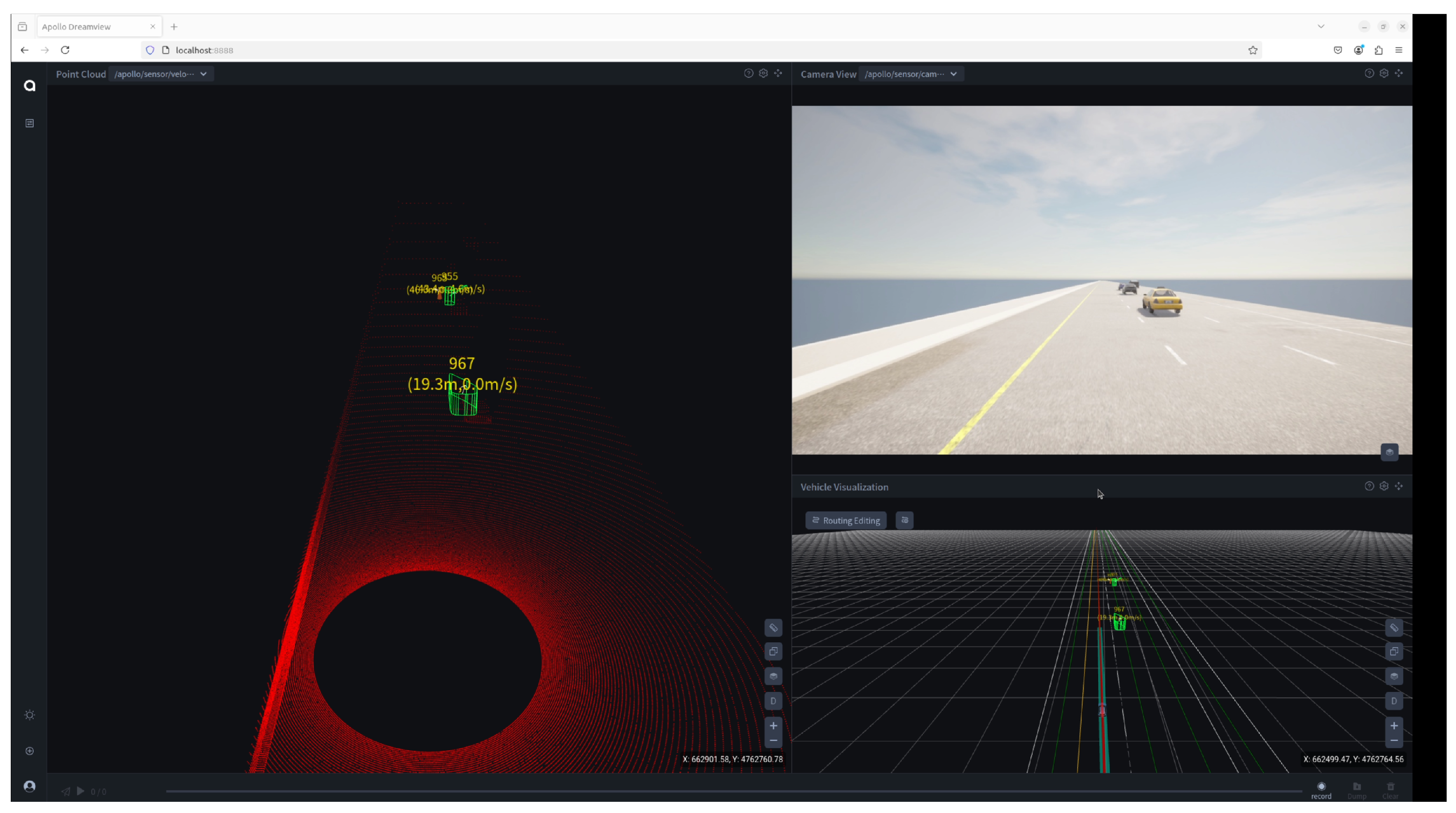Viewport: 1456px width, 813px height.
Task: Click ruler measure tool in Point Cloud panel
Action: 773,628
